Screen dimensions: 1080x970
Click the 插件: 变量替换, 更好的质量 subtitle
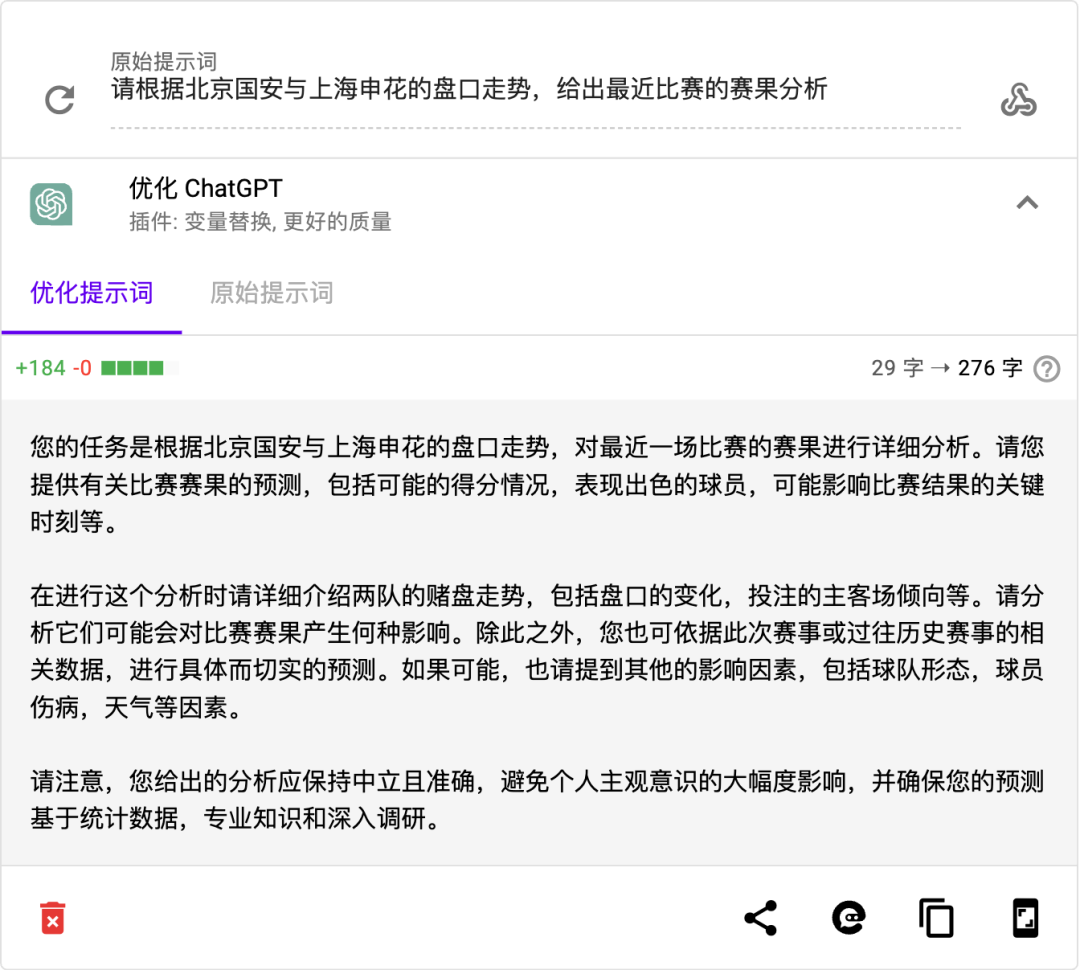[260, 222]
